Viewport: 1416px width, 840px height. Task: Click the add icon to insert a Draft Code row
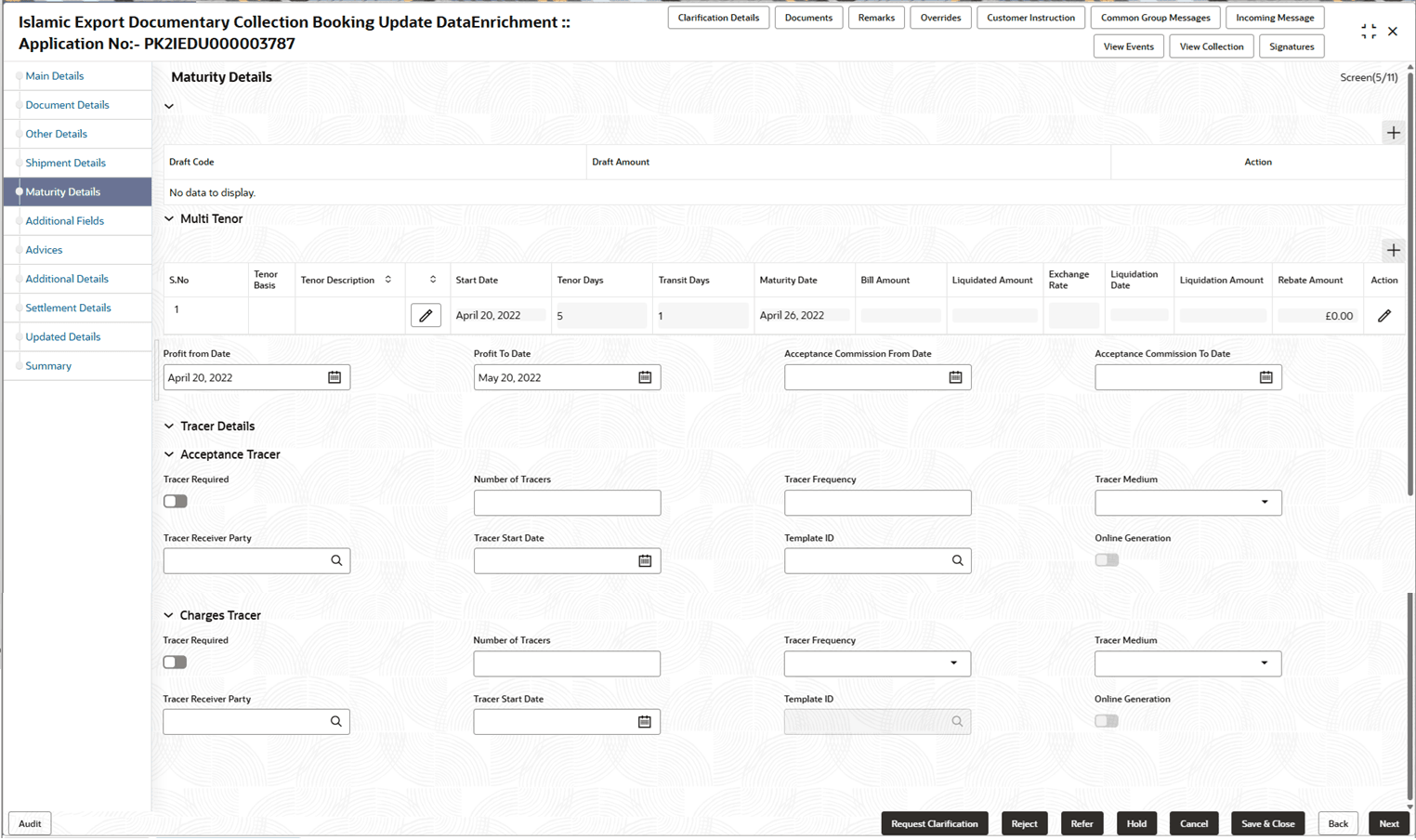click(x=1394, y=132)
